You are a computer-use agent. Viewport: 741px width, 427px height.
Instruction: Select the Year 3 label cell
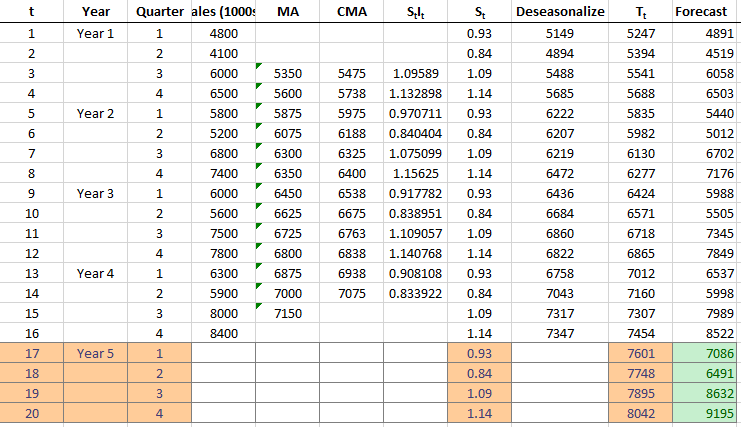tap(95, 192)
